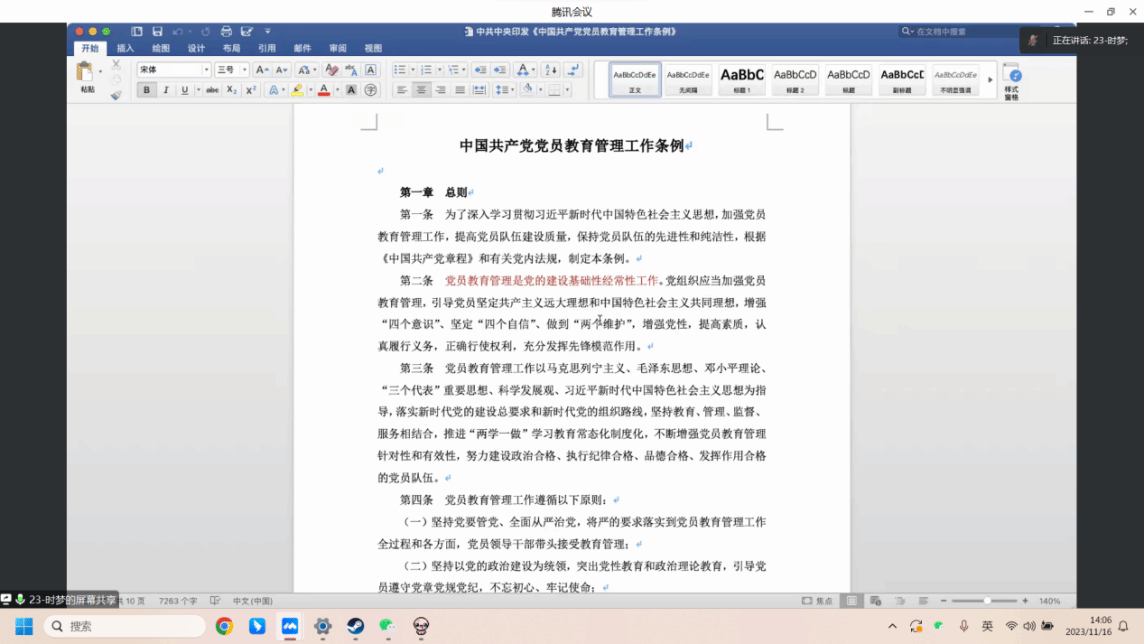The height and width of the screenshot is (644, 1144).
Task: Click the 中文(中国) language in status bar
Action: [252, 601]
